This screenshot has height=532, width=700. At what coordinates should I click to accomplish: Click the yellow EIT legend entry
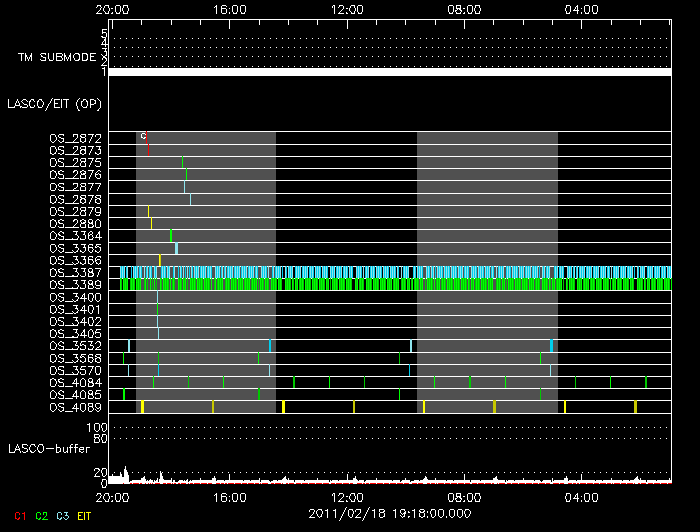click(84, 516)
